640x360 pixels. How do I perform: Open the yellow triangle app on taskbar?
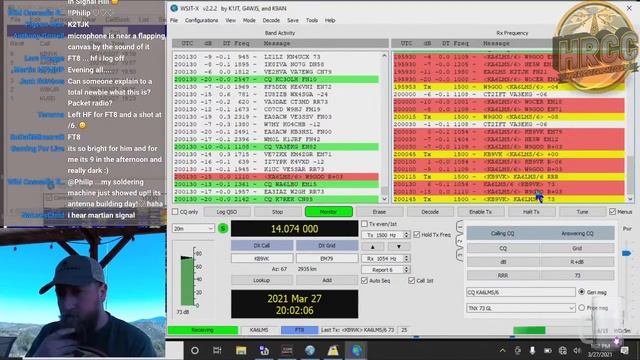point(333,350)
